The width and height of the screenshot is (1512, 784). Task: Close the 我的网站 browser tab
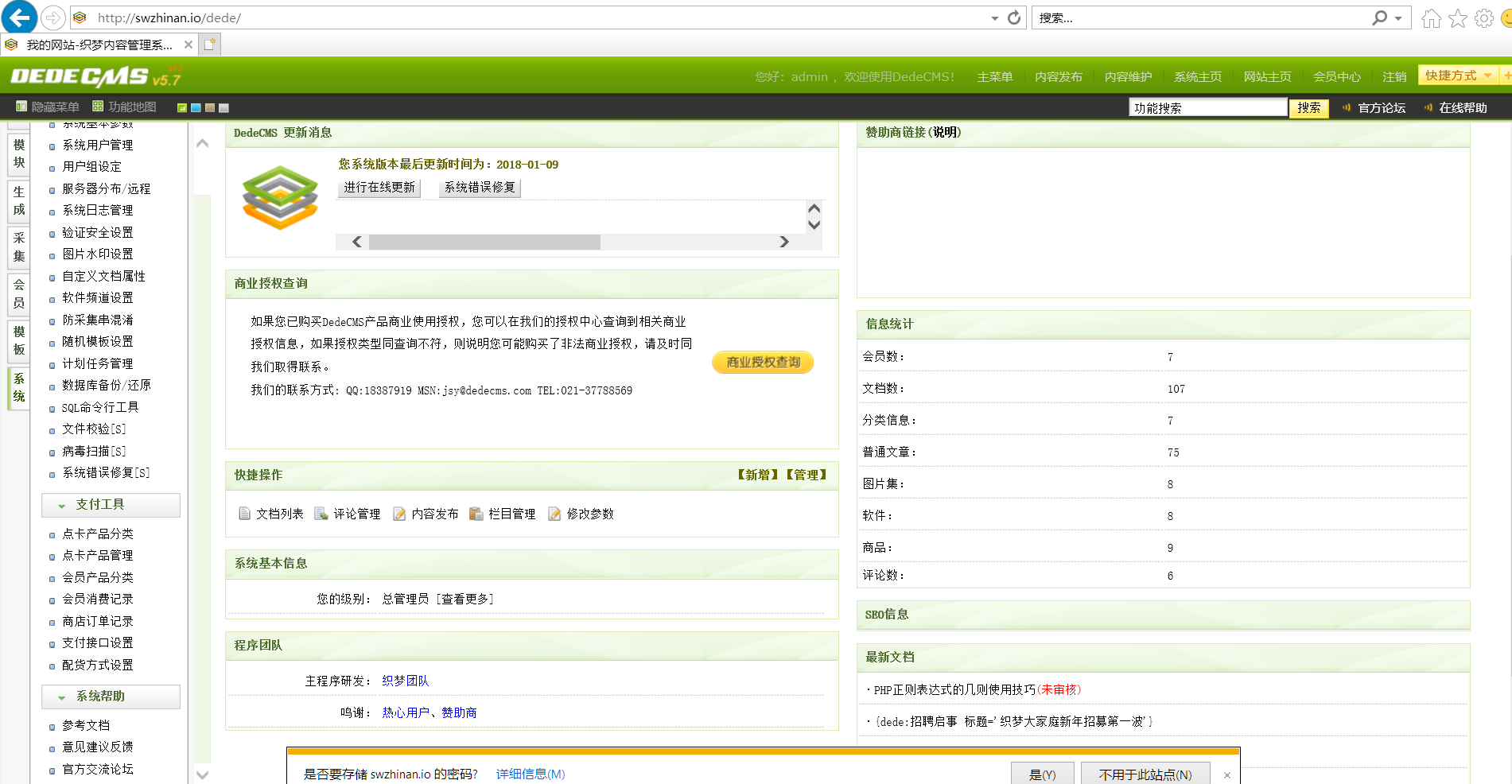[x=189, y=45]
